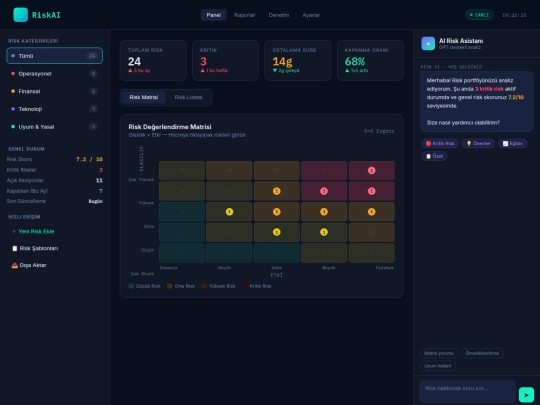Image resolution: width=540 pixels, height=405 pixels.
Task: Select the Tümü category
Action: pyautogui.click(x=54, y=56)
